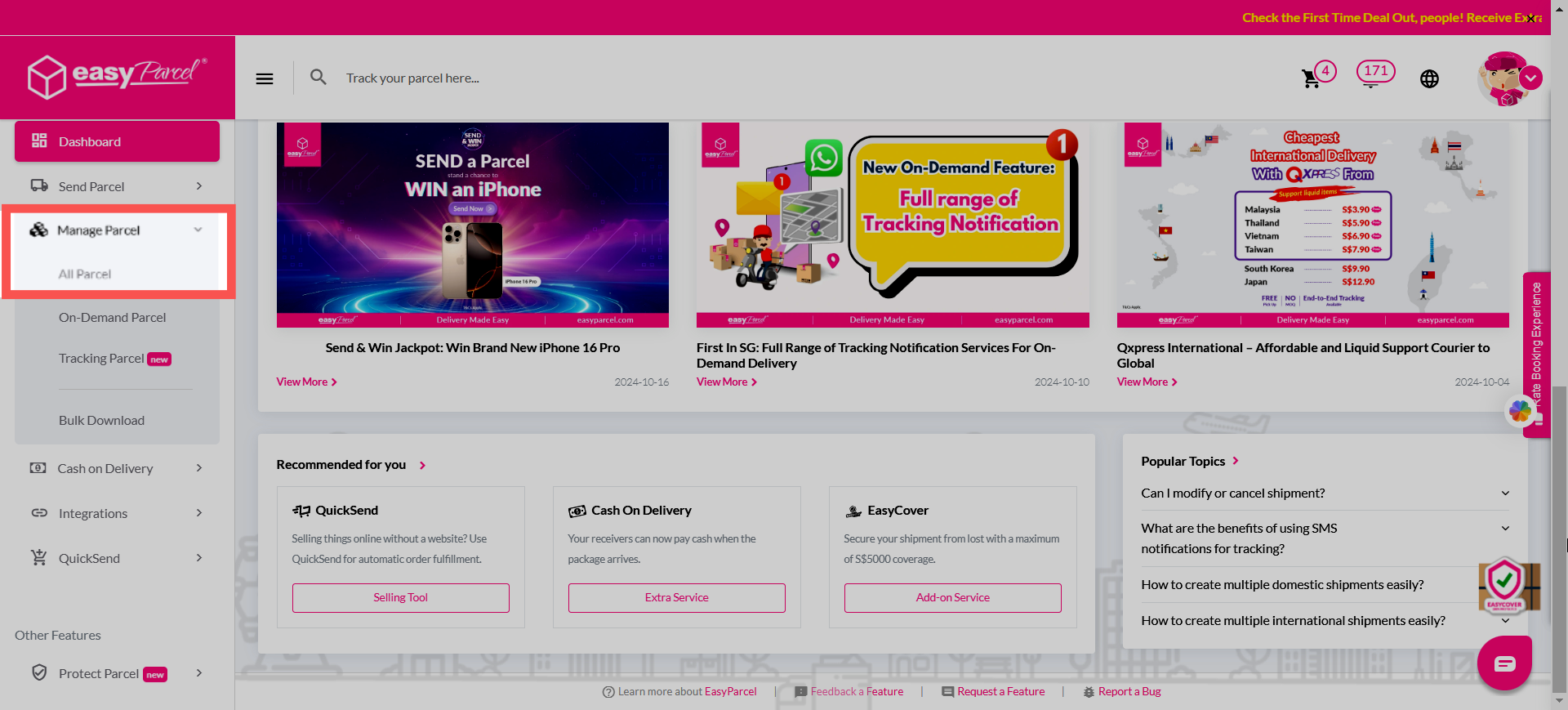Open the Dashboard menu item
This screenshot has width=1568, height=710.
[117, 141]
